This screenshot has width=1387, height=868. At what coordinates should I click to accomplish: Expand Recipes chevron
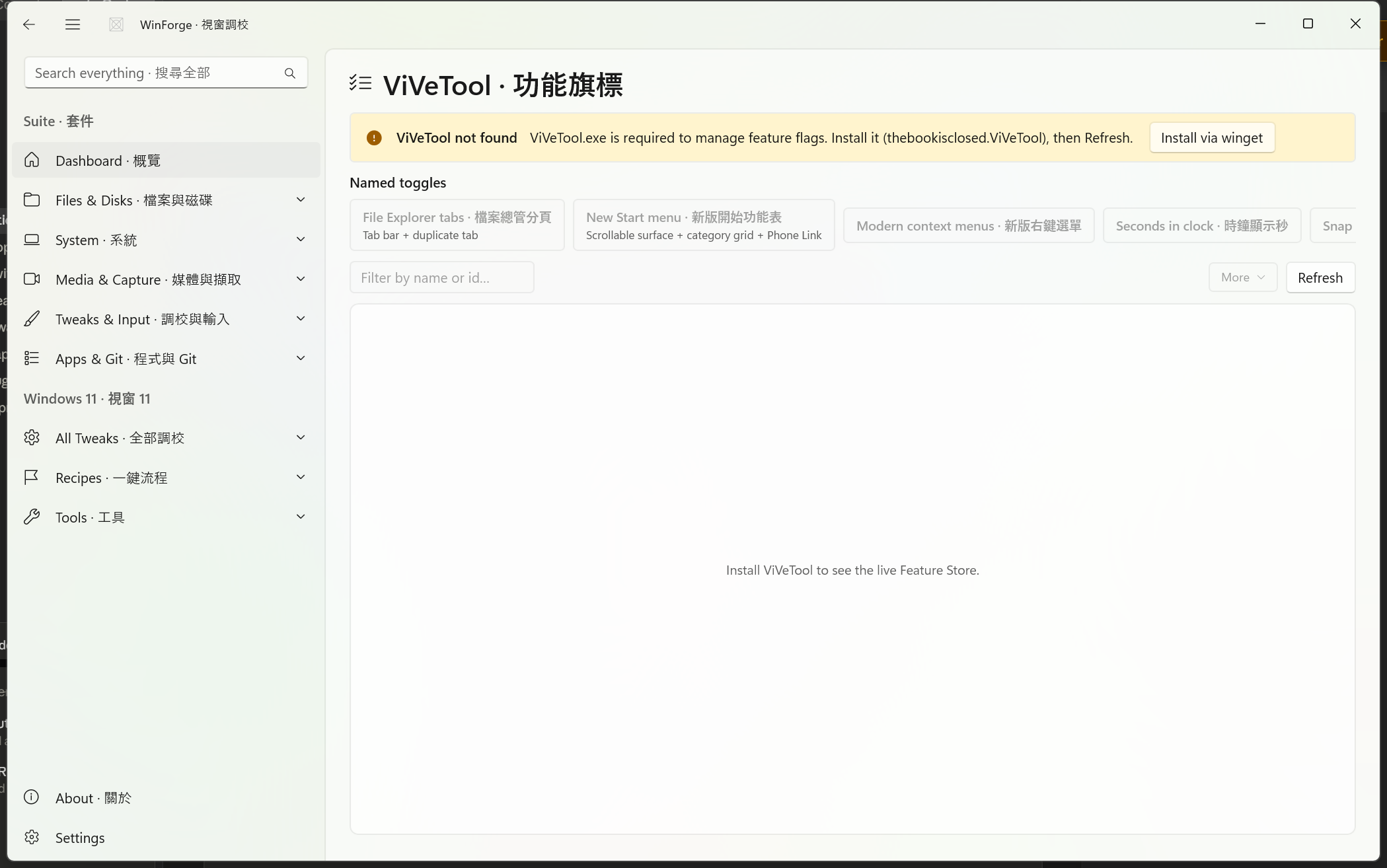(x=301, y=477)
